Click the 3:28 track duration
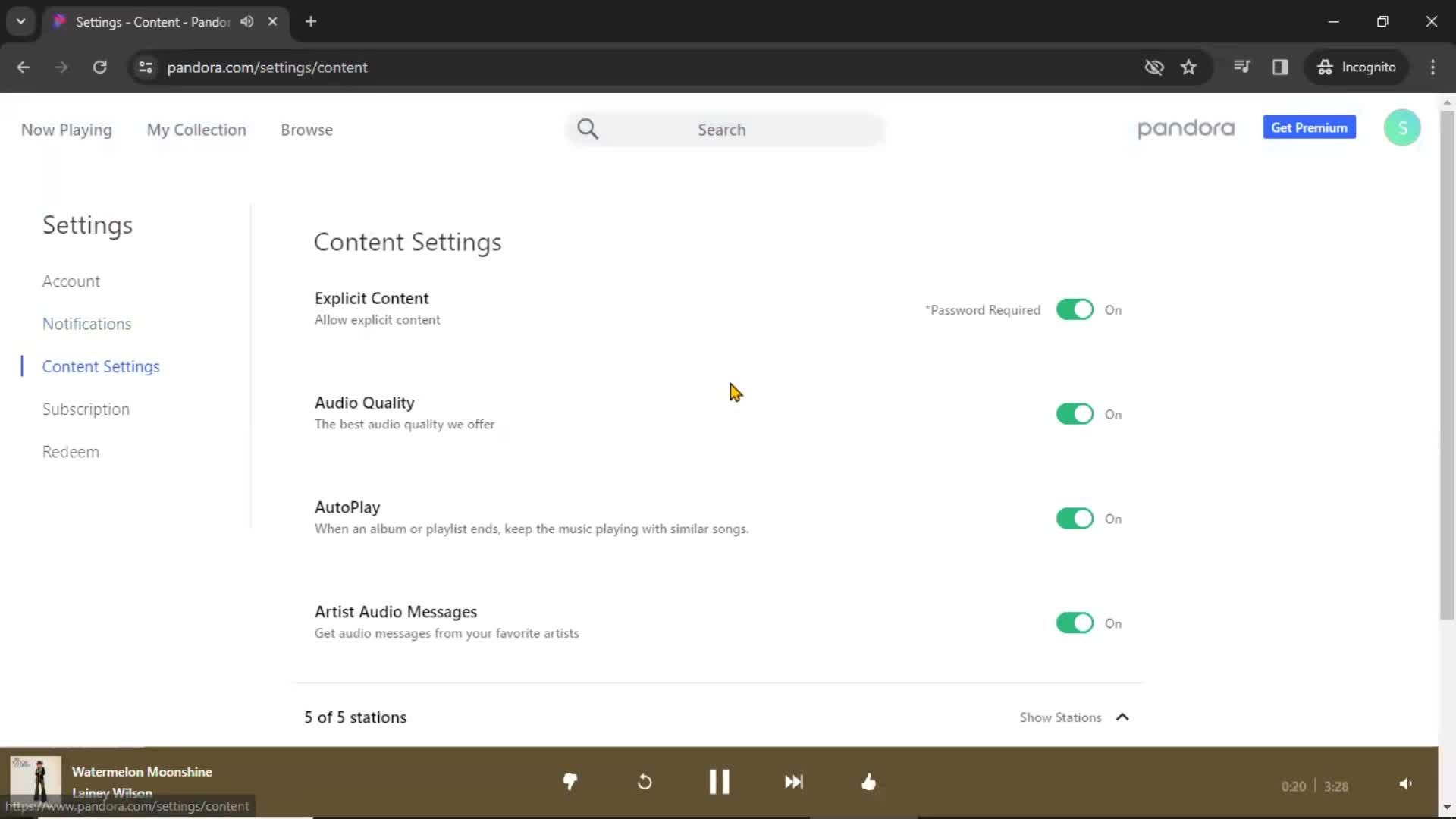 click(x=1336, y=787)
